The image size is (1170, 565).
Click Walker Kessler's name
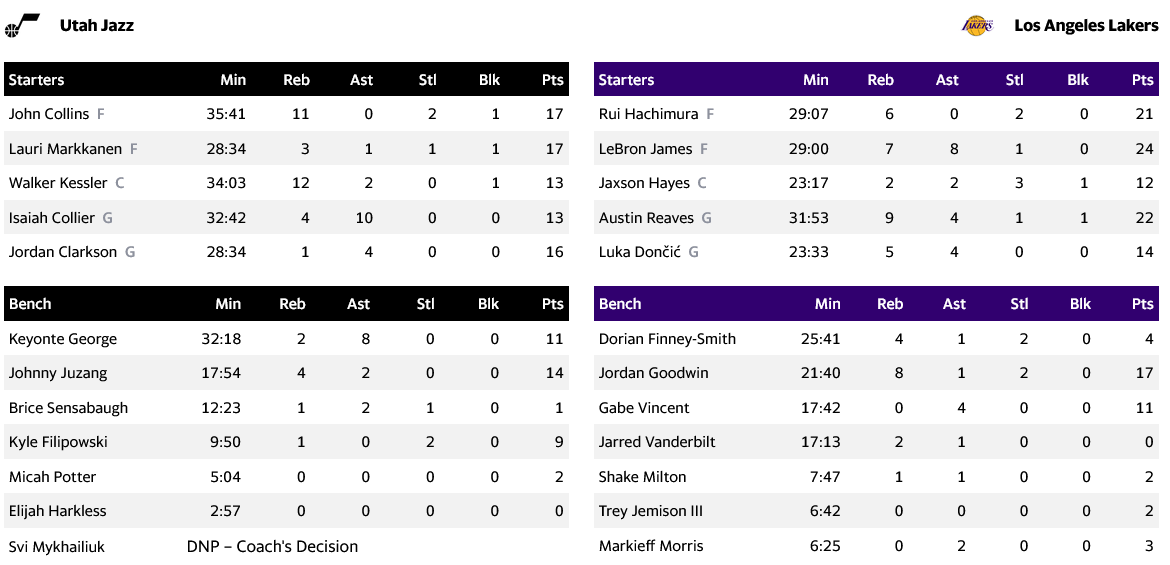(x=58, y=183)
